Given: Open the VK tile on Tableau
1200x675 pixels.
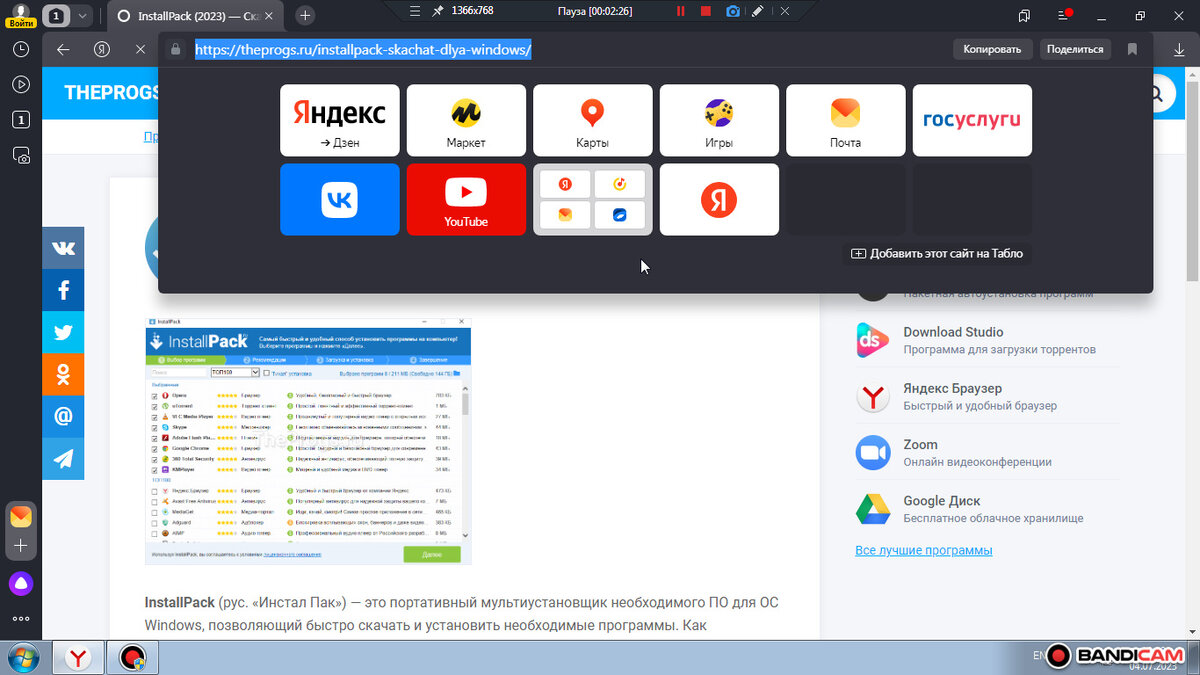Looking at the screenshot, I should 340,200.
